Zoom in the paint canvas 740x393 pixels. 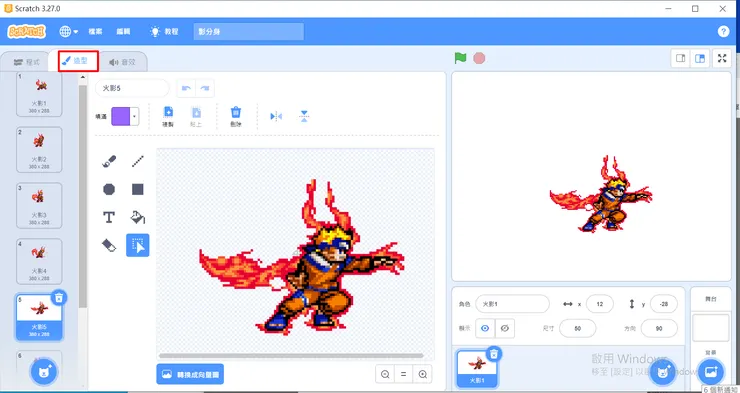click(422, 374)
